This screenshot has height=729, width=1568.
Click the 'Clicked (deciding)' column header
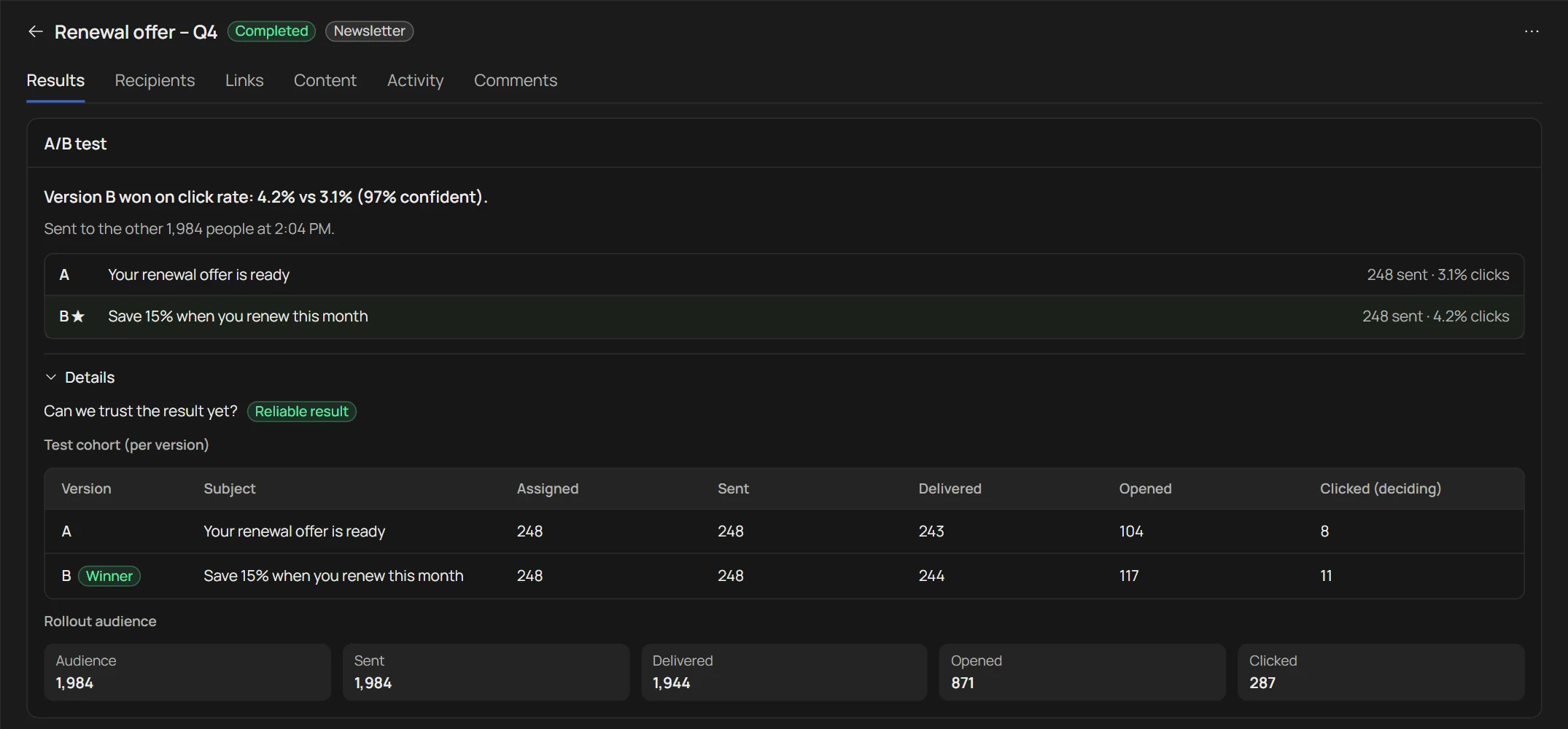coord(1380,488)
